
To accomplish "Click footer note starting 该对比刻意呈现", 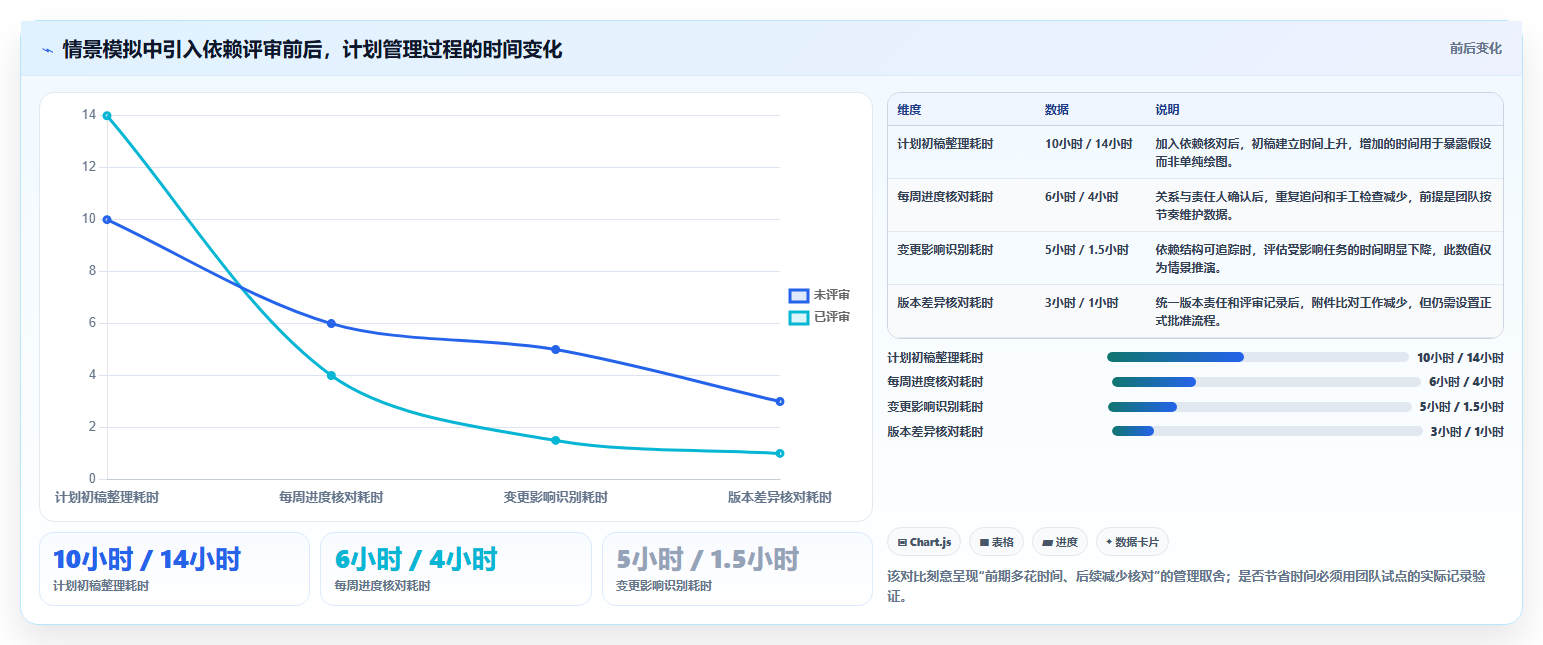I will click(1188, 587).
